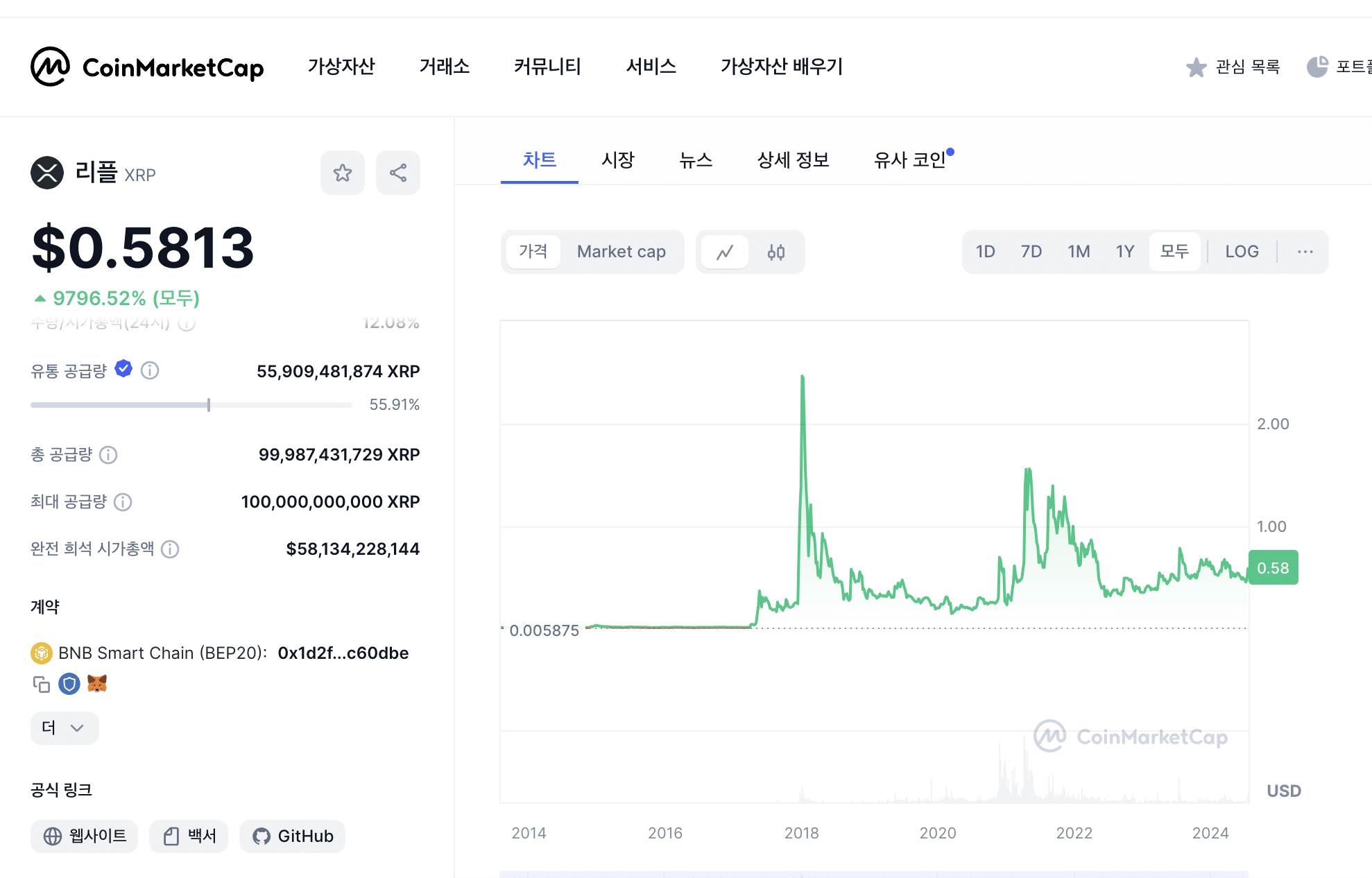Select the Market cap toggle

pyautogui.click(x=621, y=252)
